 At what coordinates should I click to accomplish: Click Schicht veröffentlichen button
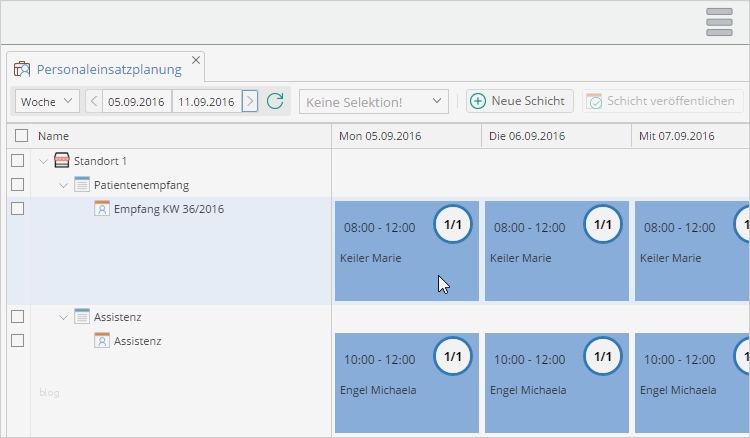click(x=664, y=101)
